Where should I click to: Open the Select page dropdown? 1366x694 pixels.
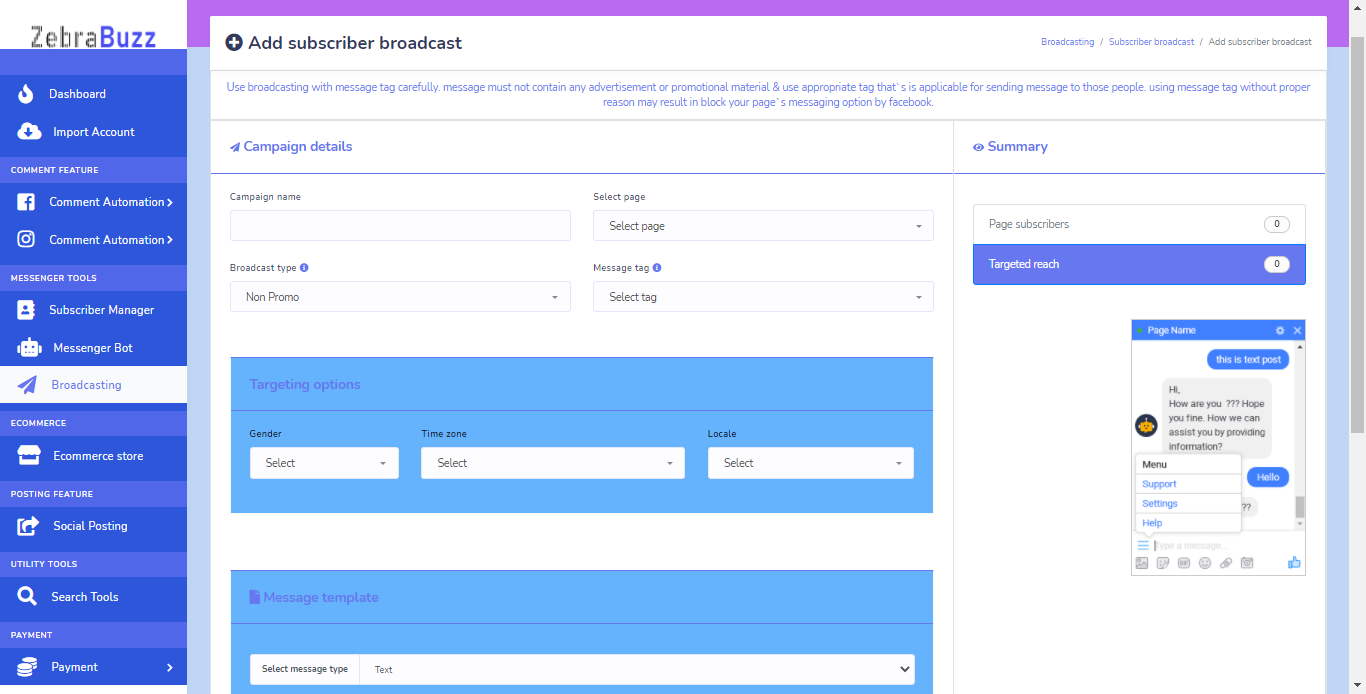tap(763, 226)
